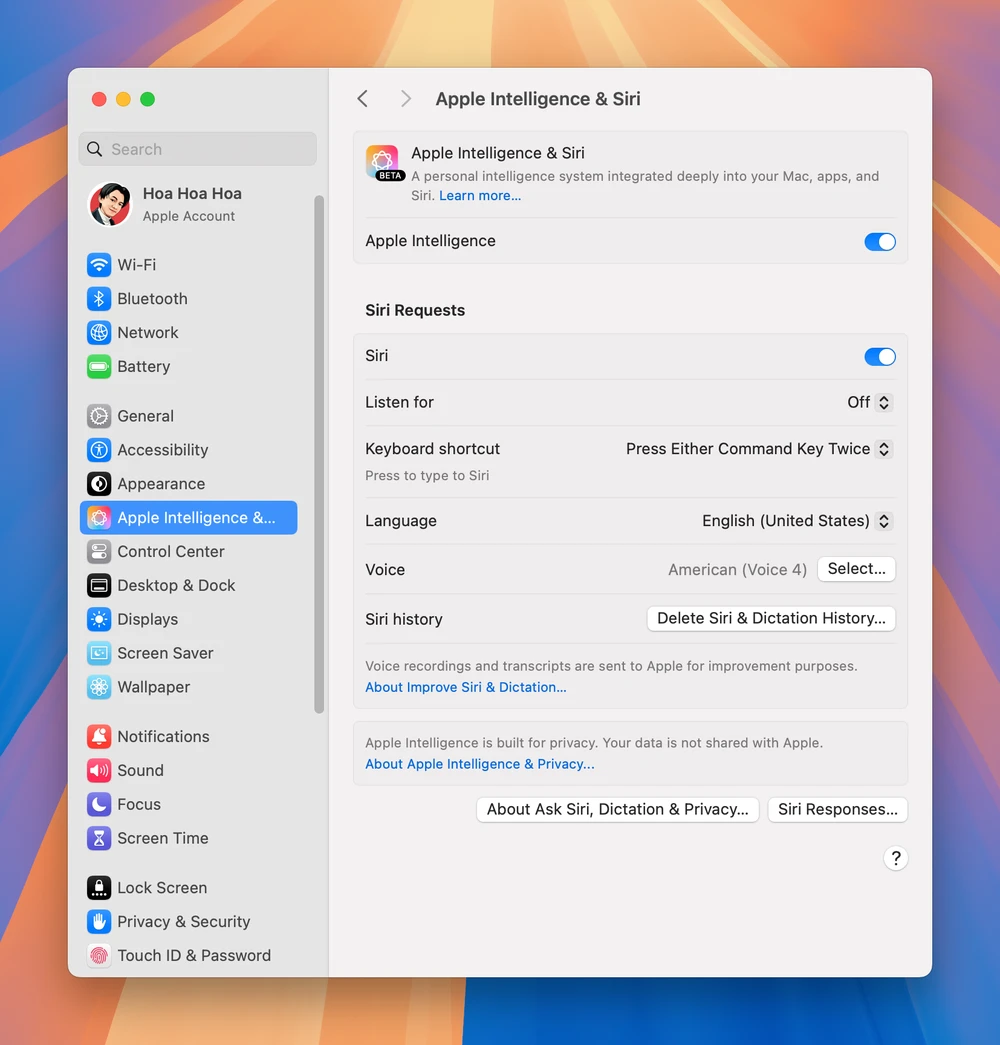
Task: Open Screen Time settings
Action: pos(162,838)
